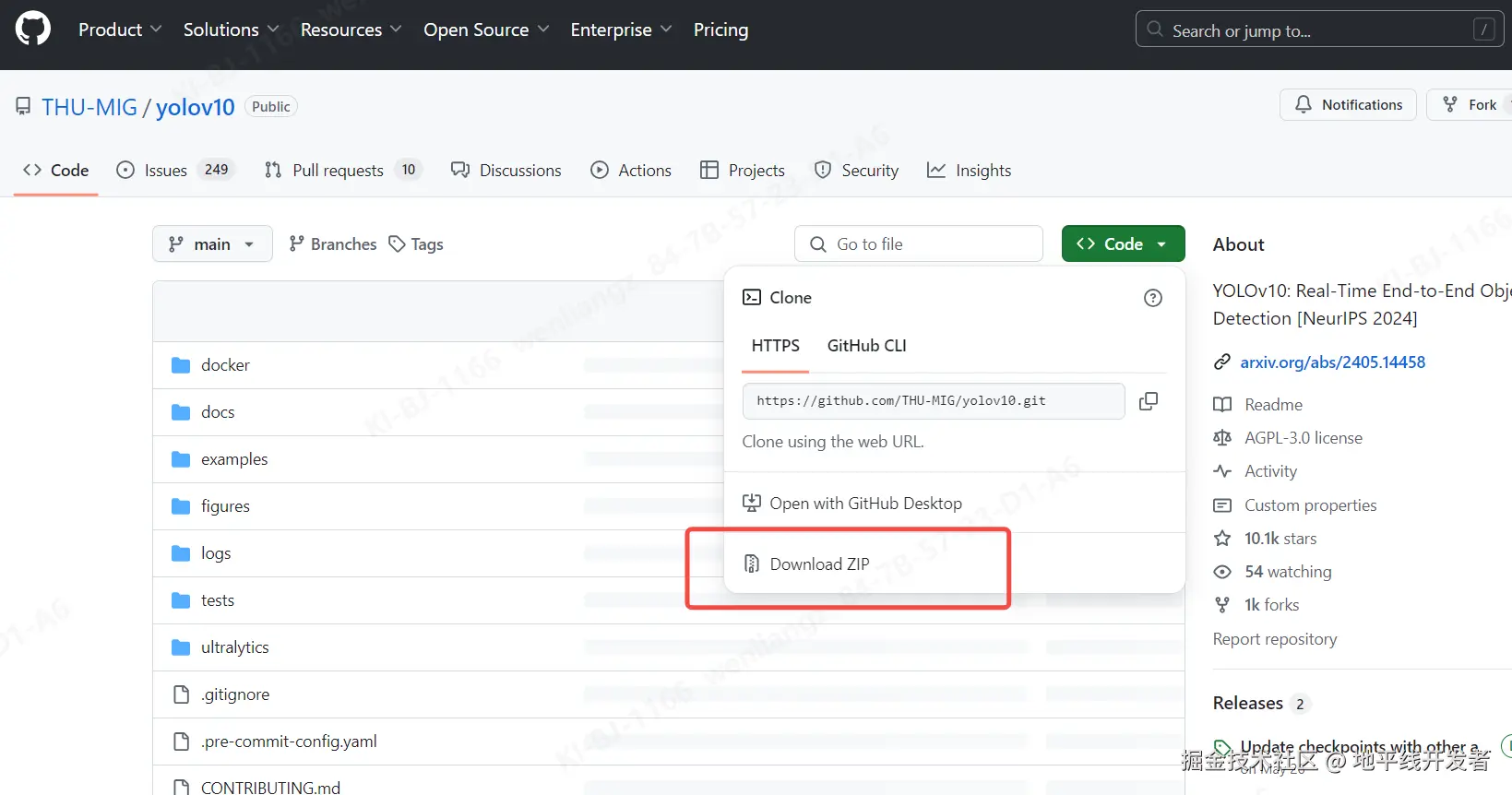Open the main branch selector
This screenshot has height=795, width=1512.
[x=212, y=243]
